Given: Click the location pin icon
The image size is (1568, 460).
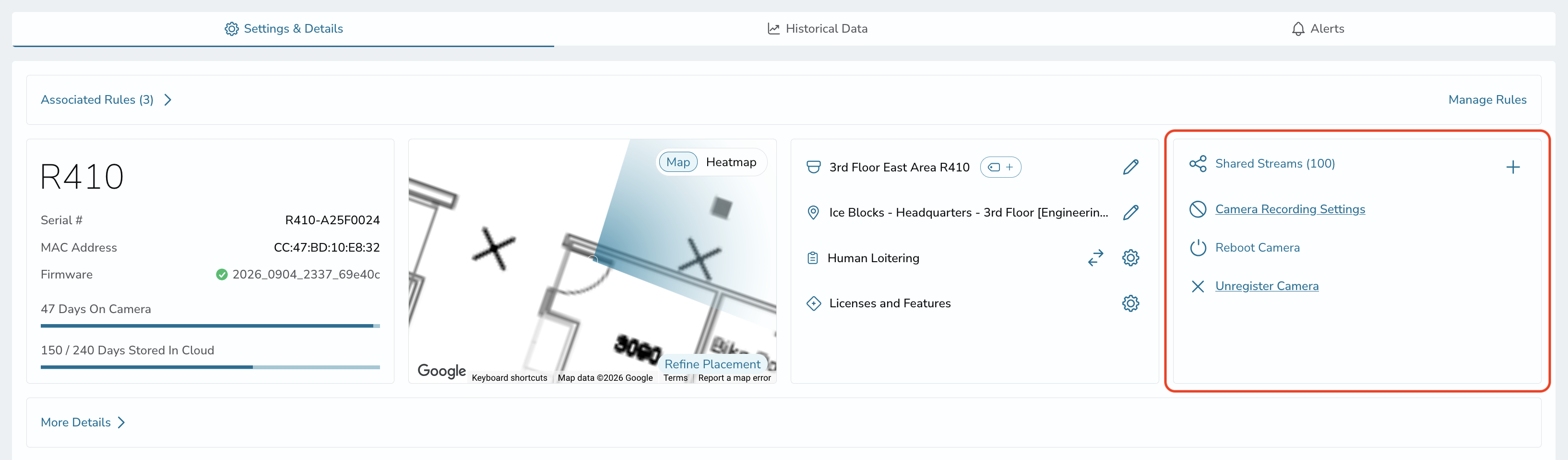Looking at the screenshot, I should pos(813,213).
